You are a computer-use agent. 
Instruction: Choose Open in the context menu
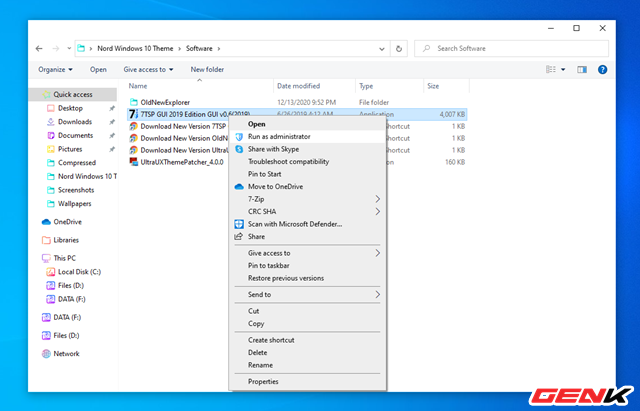pyautogui.click(x=256, y=124)
